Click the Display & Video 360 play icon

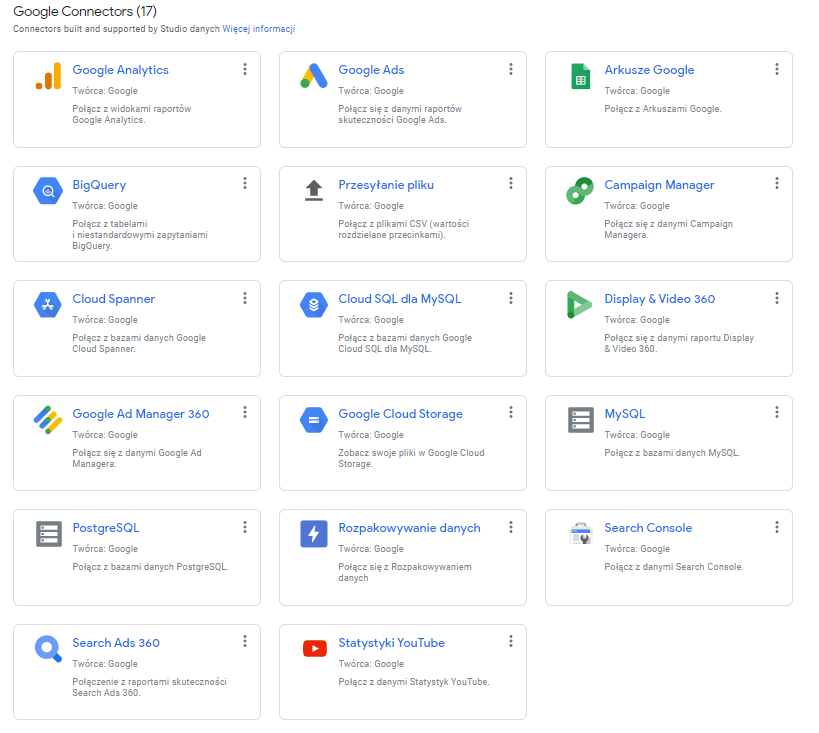[580, 305]
